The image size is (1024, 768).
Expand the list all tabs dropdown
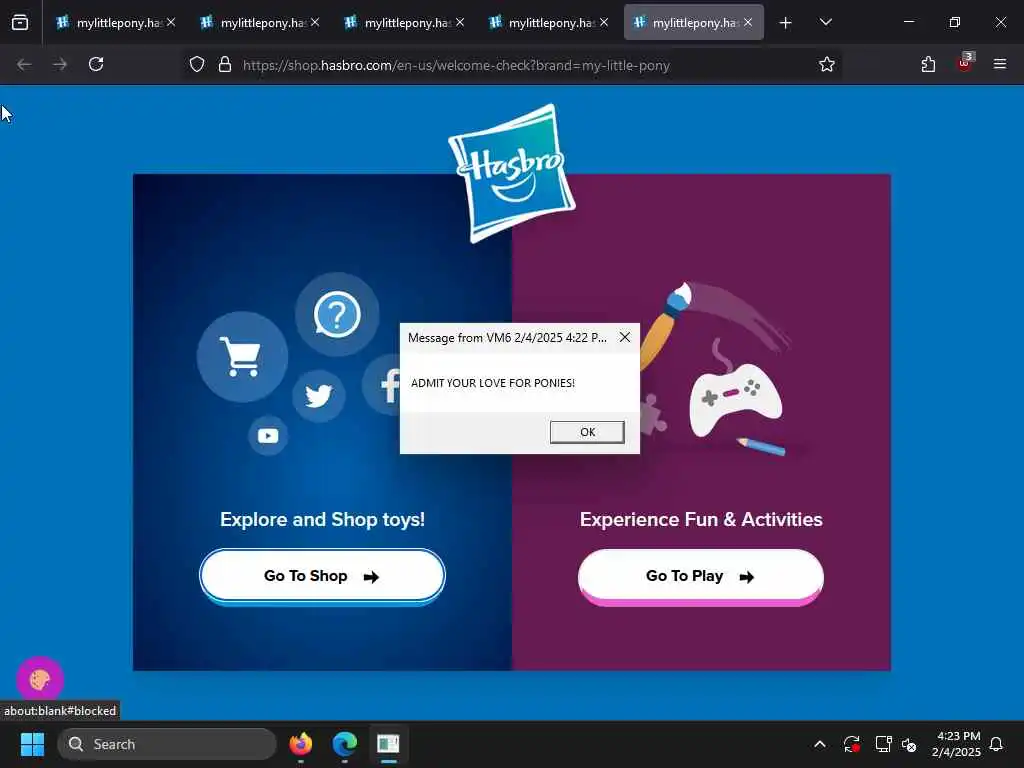click(x=825, y=22)
